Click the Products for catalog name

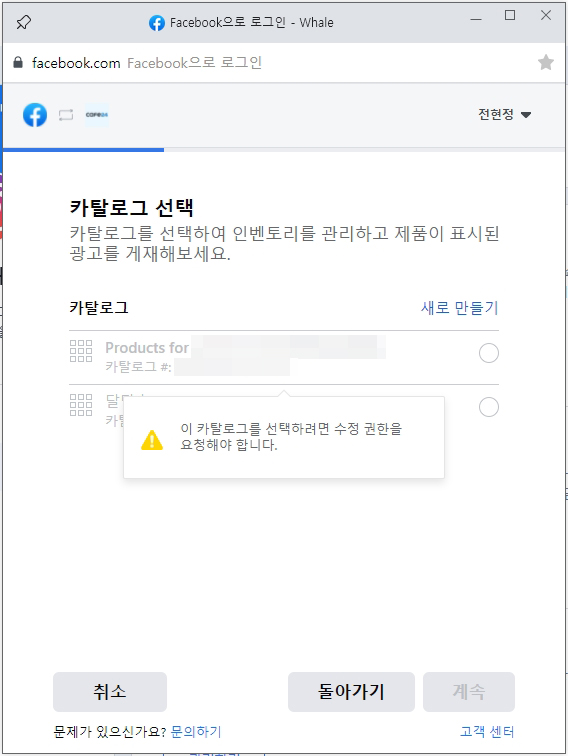[147, 348]
